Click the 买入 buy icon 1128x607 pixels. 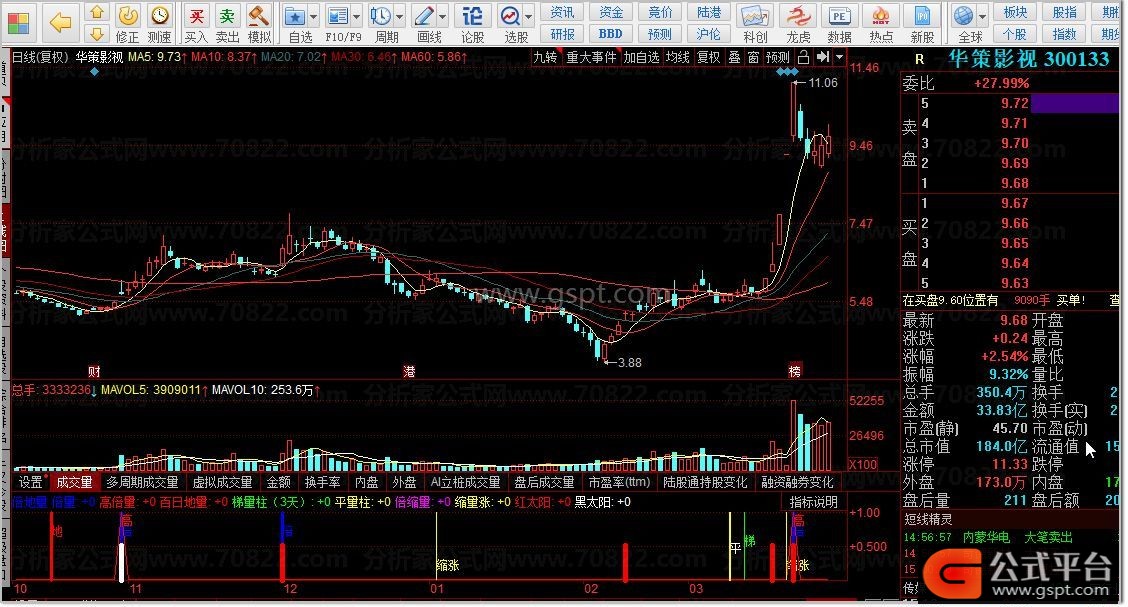196,16
